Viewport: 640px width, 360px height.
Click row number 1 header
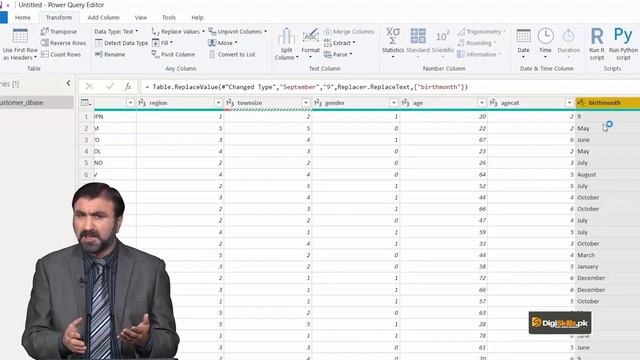click(86, 117)
